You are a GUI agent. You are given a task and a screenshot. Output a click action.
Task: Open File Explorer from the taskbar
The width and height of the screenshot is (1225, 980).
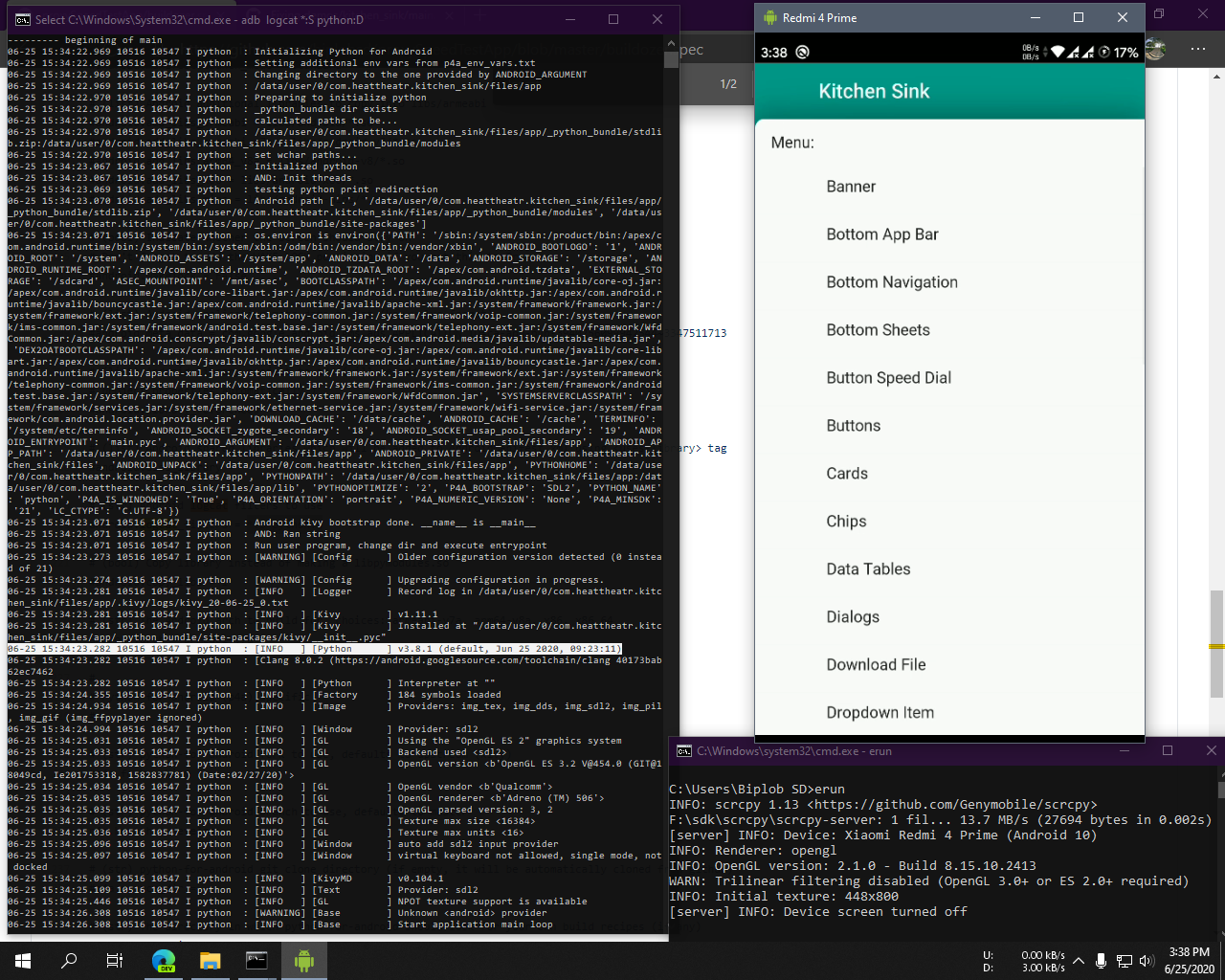(212, 958)
